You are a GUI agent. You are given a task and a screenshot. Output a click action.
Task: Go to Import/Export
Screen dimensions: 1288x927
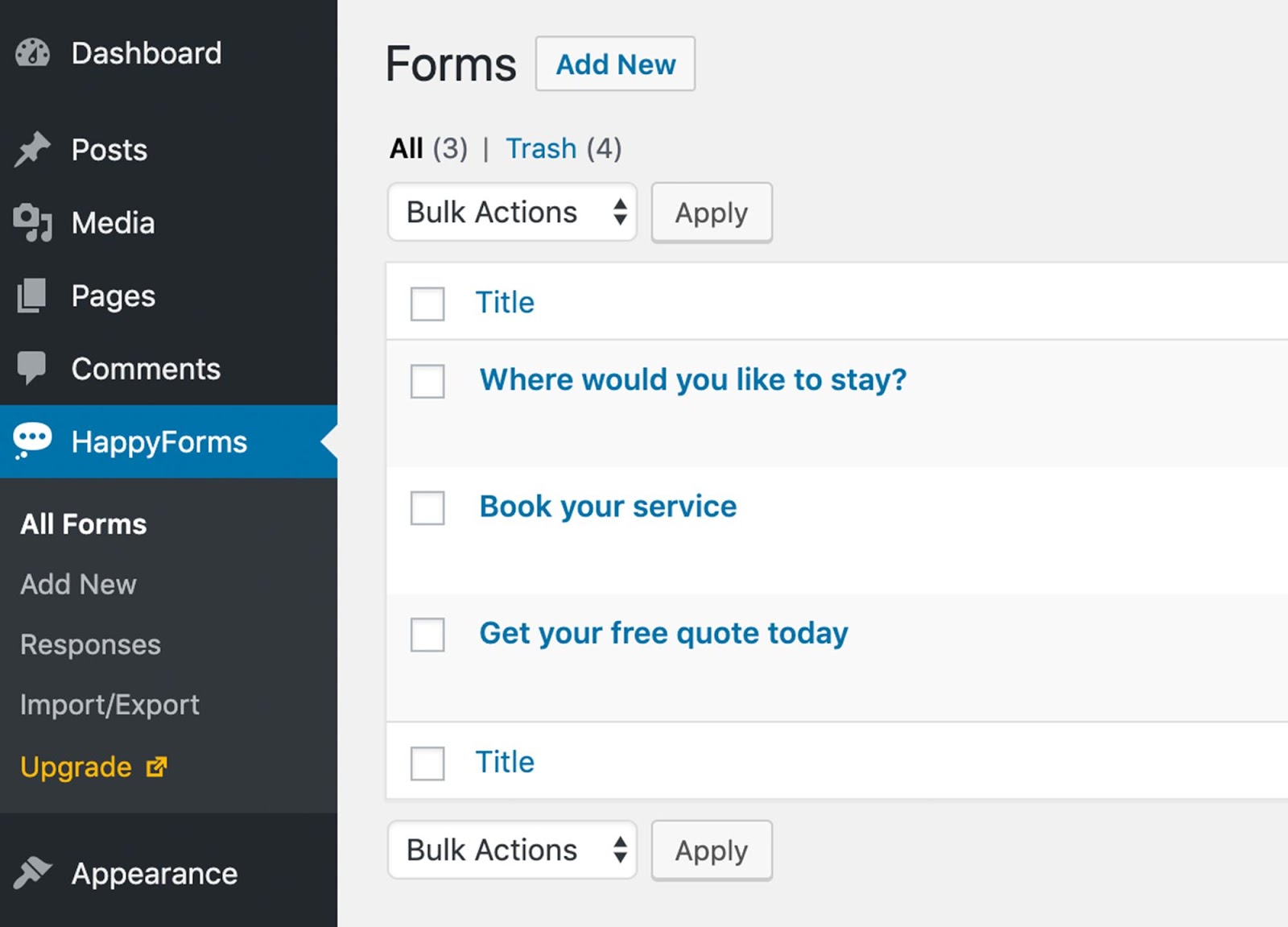coord(109,705)
